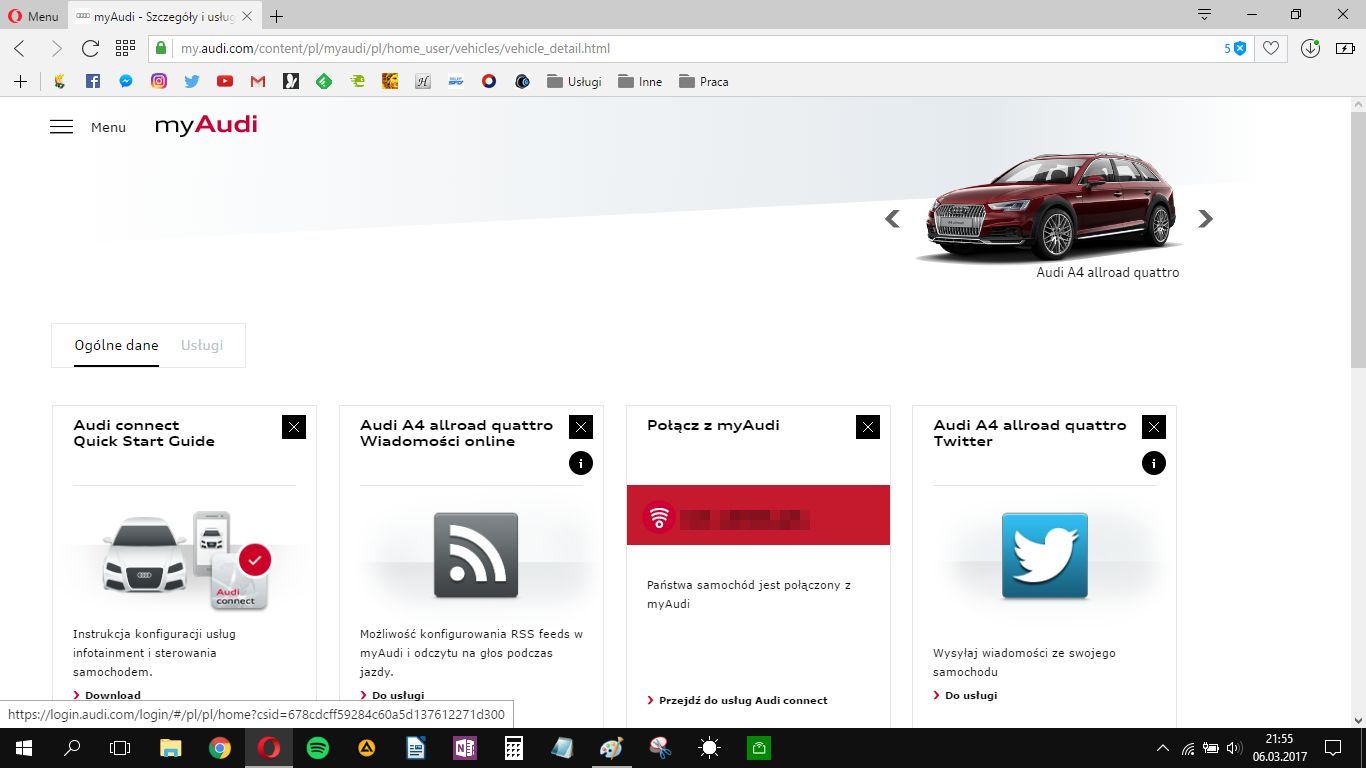Close the Twitter card

[1154, 427]
